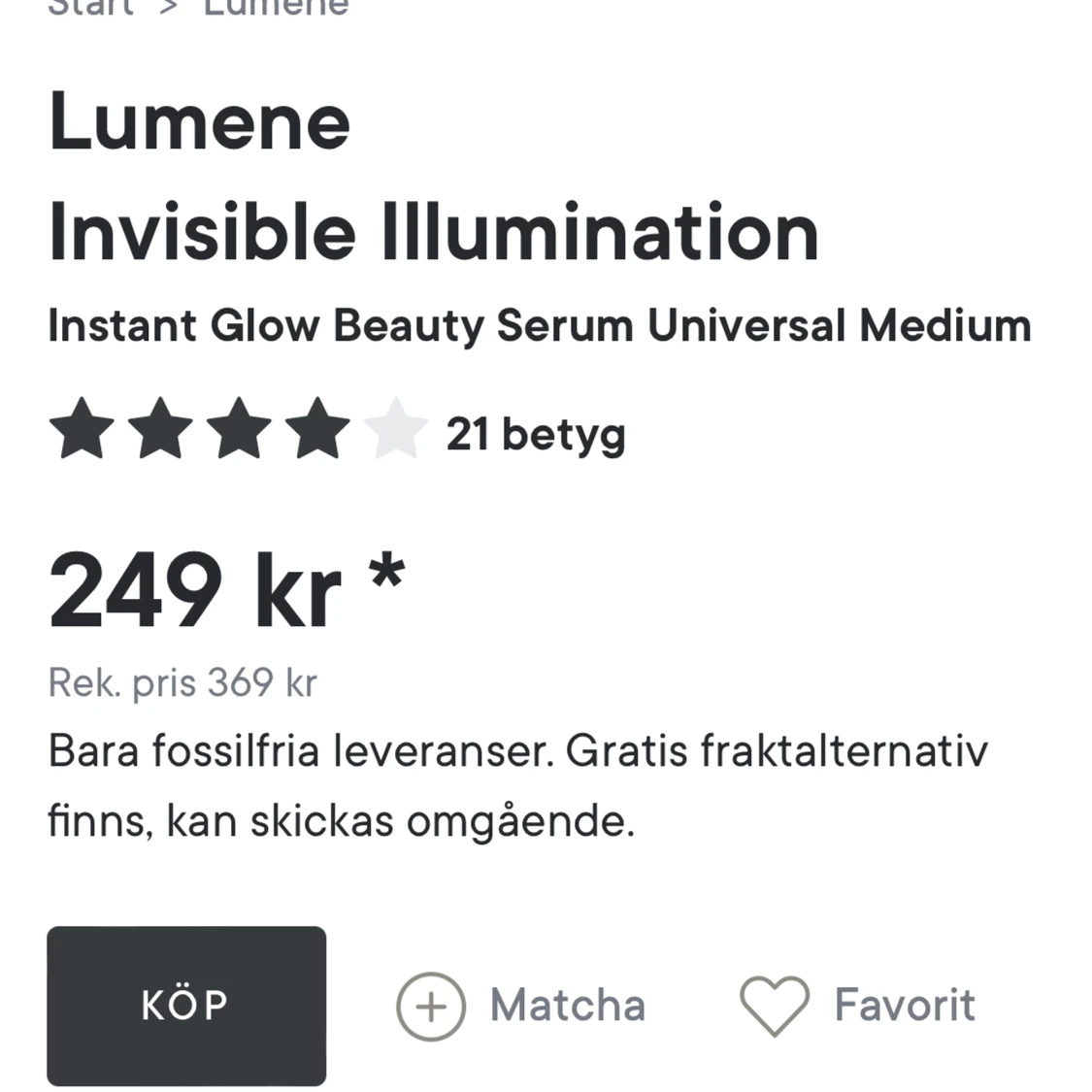
Task: Rate the product five stars
Action: [x=394, y=427]
